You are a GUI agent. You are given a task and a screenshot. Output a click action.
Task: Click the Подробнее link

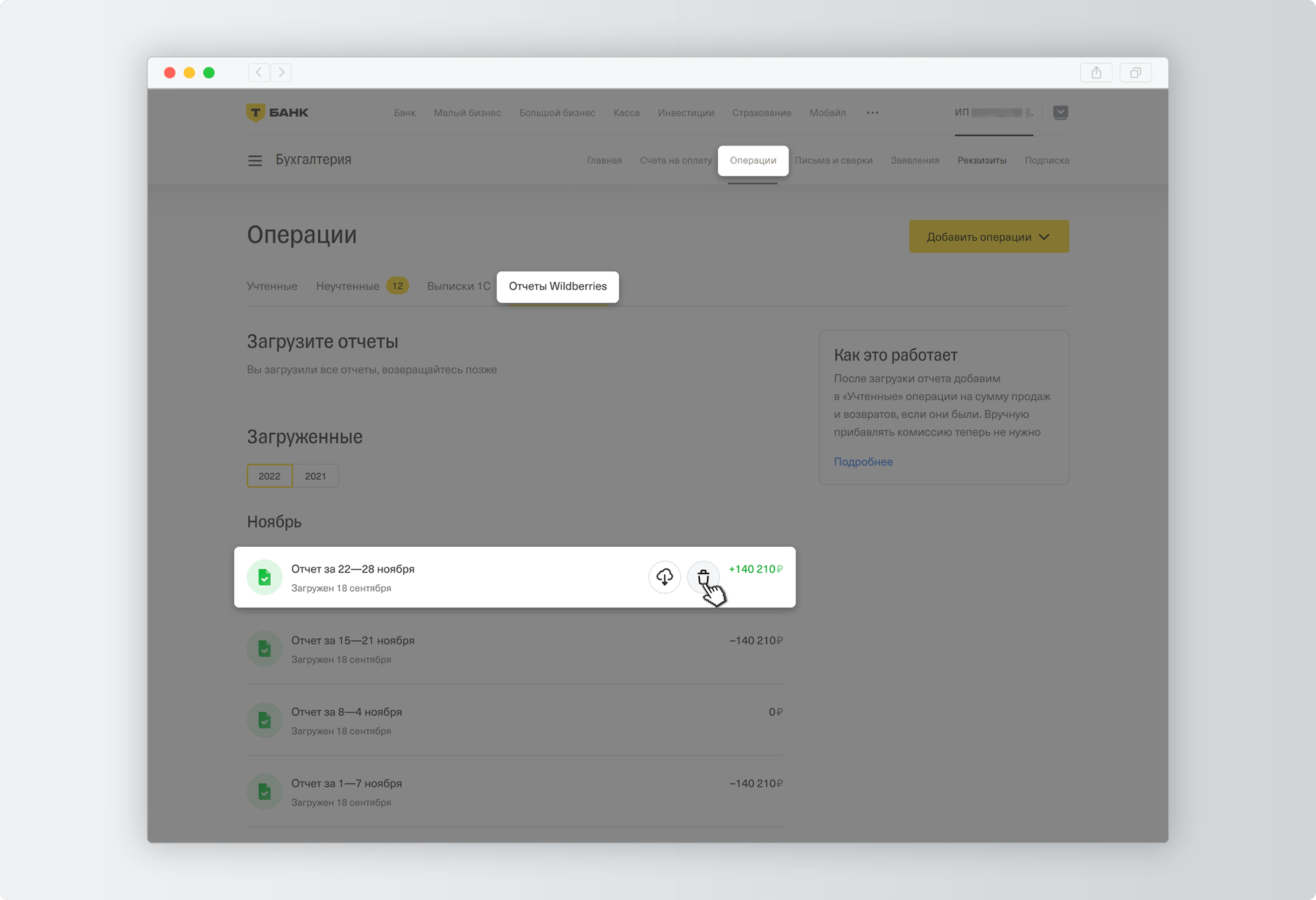coord(863,462)
